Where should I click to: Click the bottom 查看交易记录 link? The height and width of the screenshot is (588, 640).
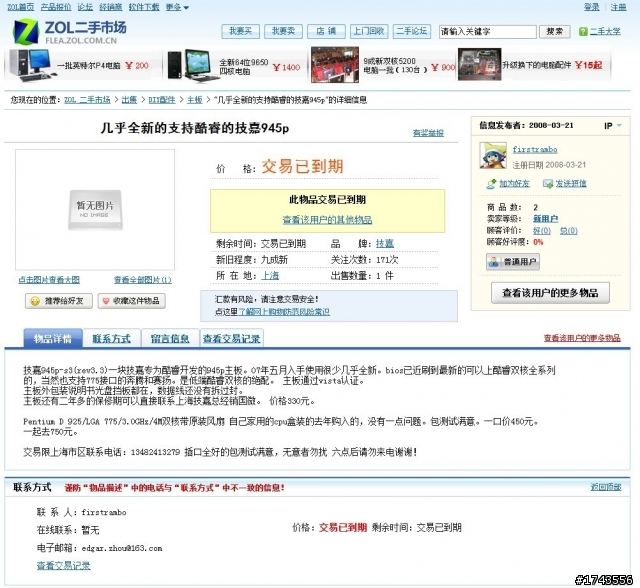[x=64, y=566]
